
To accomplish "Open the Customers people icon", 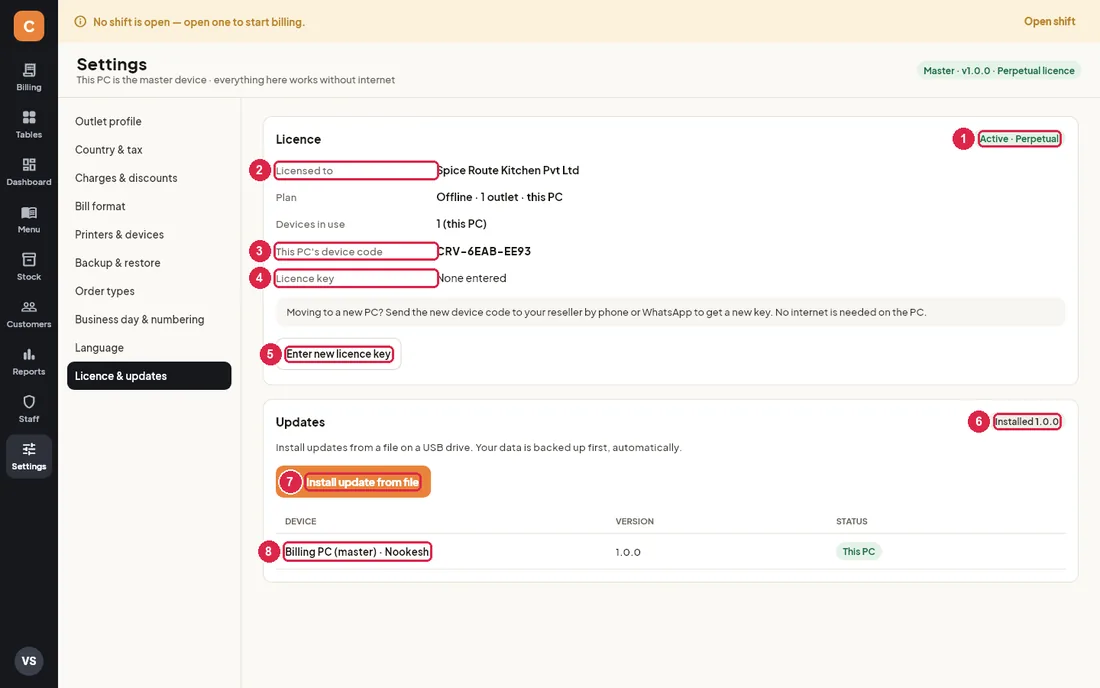I will (29, 306).
